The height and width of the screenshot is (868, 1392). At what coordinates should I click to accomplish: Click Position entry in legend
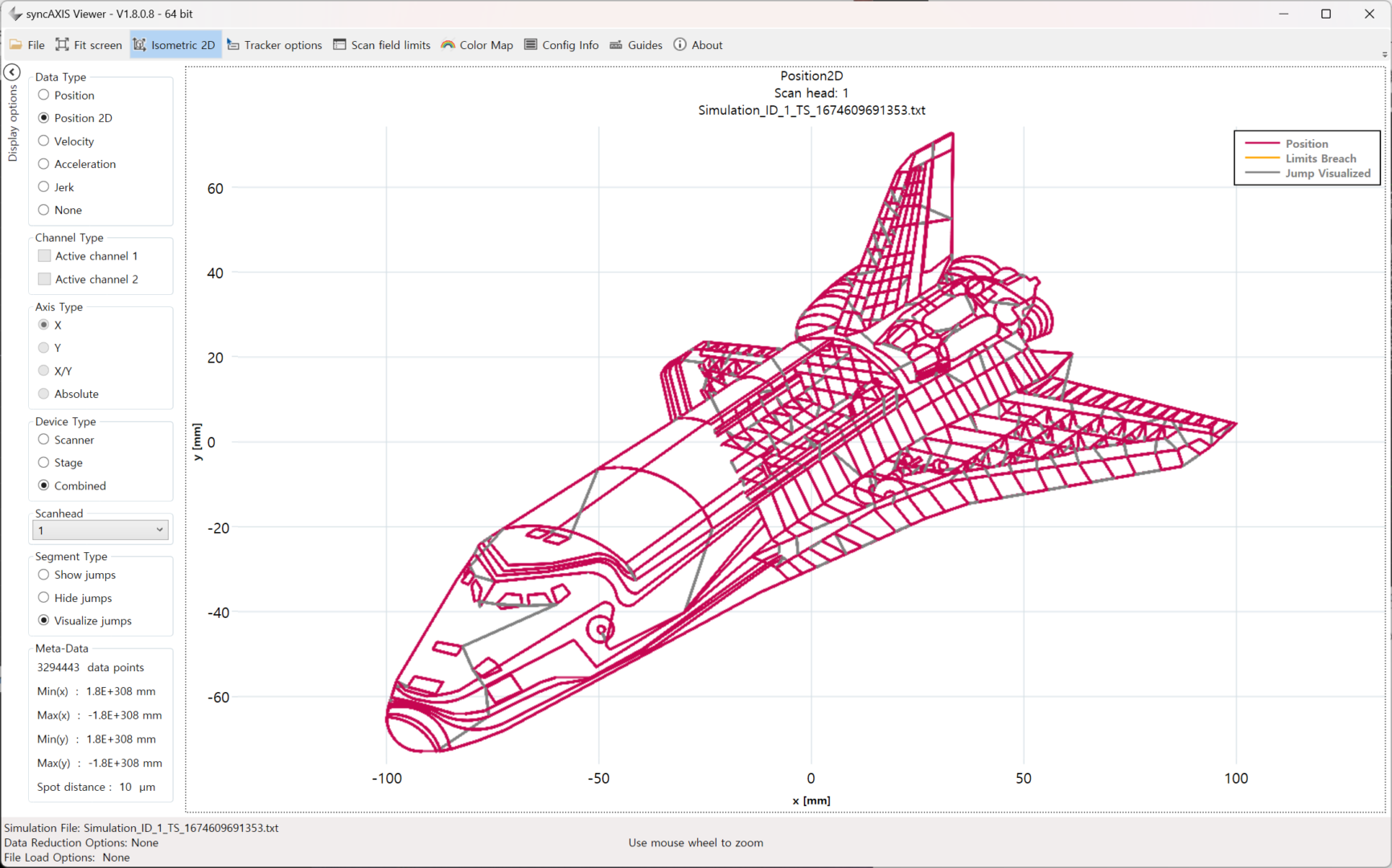(1307, 144)
